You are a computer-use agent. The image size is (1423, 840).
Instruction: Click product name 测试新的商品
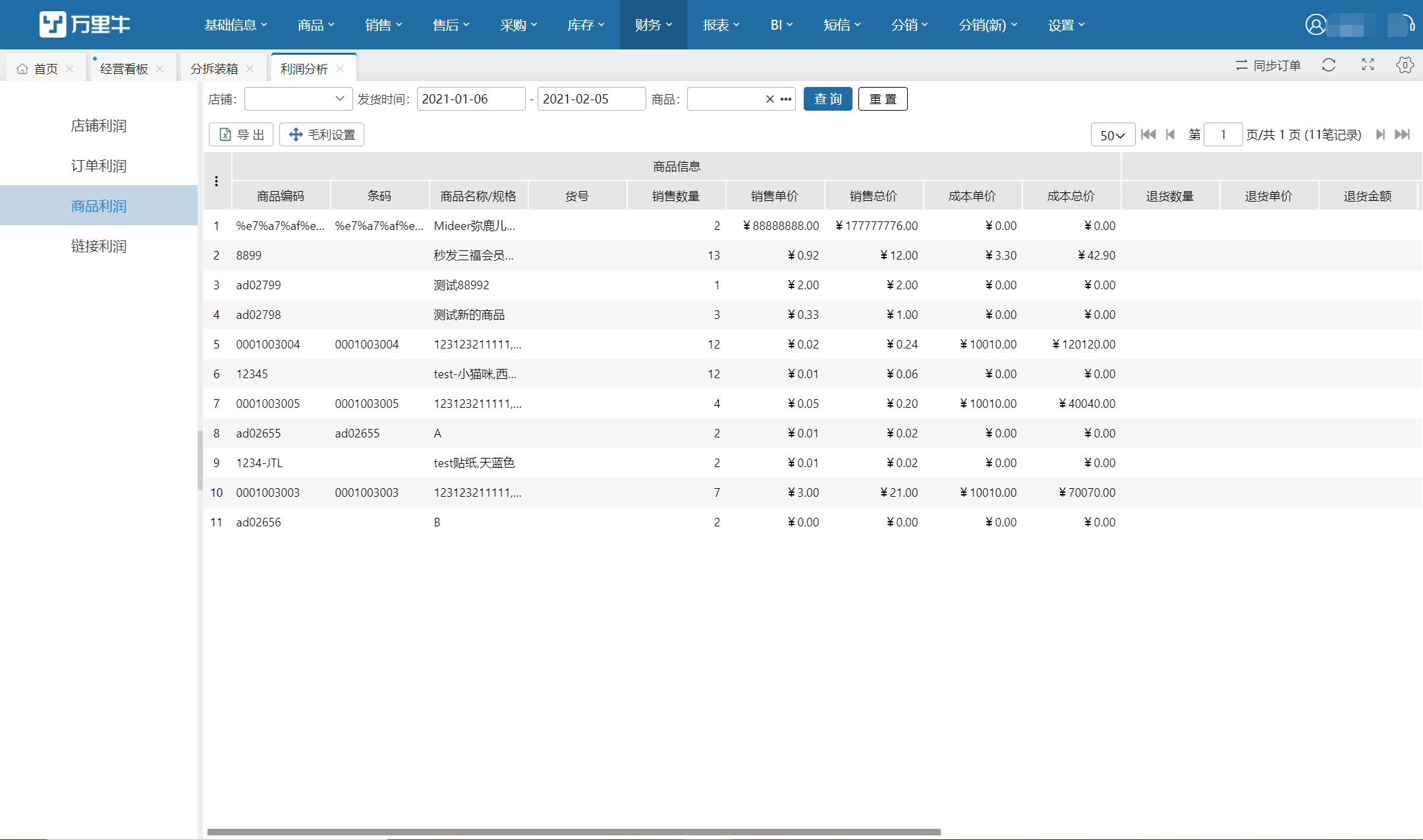pos(469,314)
